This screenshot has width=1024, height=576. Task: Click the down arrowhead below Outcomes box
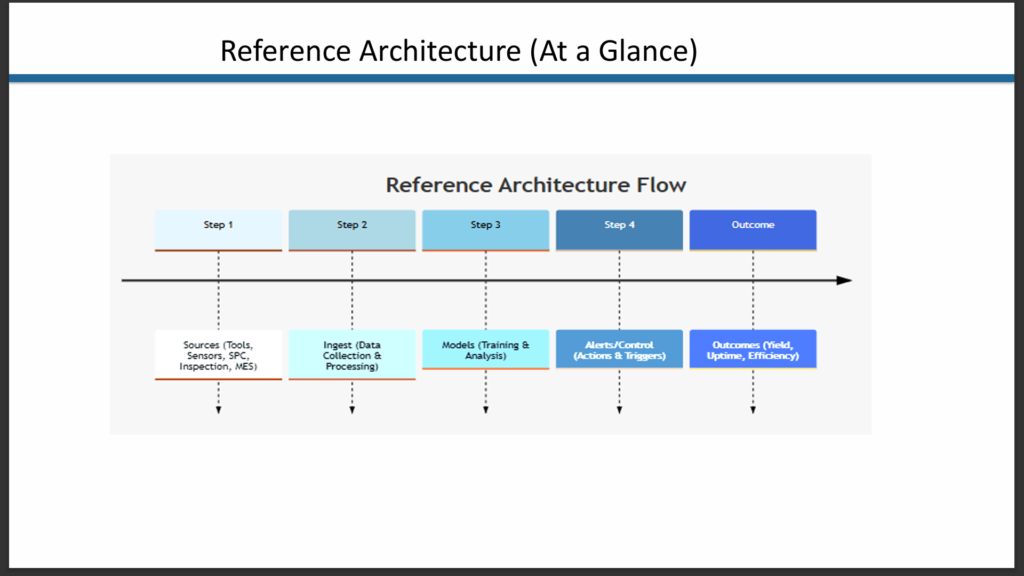(753, 410)
